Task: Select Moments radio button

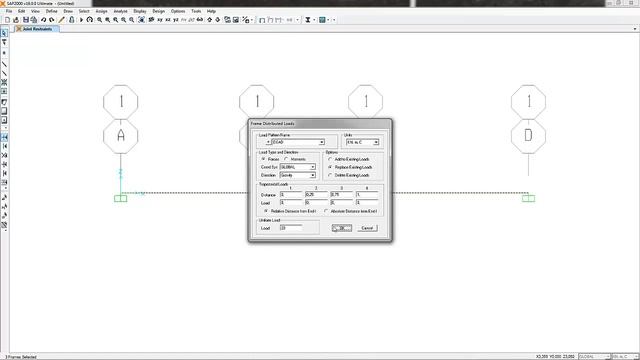Action: click(x=287, y=159)
